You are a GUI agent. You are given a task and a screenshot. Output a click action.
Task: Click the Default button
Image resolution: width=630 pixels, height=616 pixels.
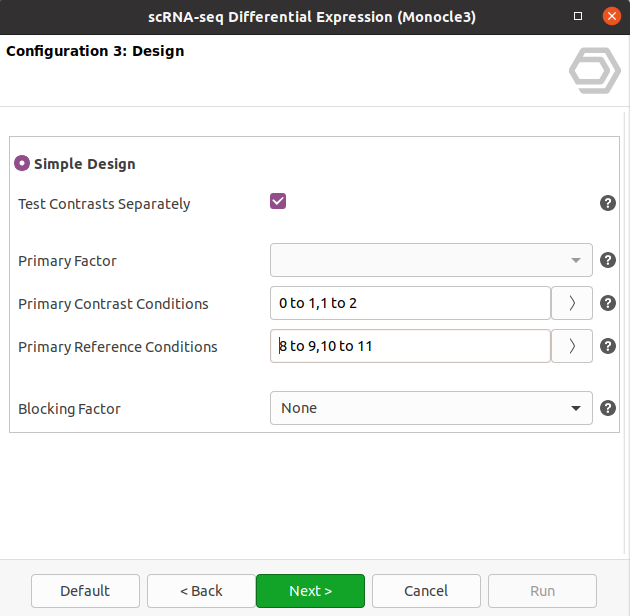pyautogui.click(x=85, y=591)
